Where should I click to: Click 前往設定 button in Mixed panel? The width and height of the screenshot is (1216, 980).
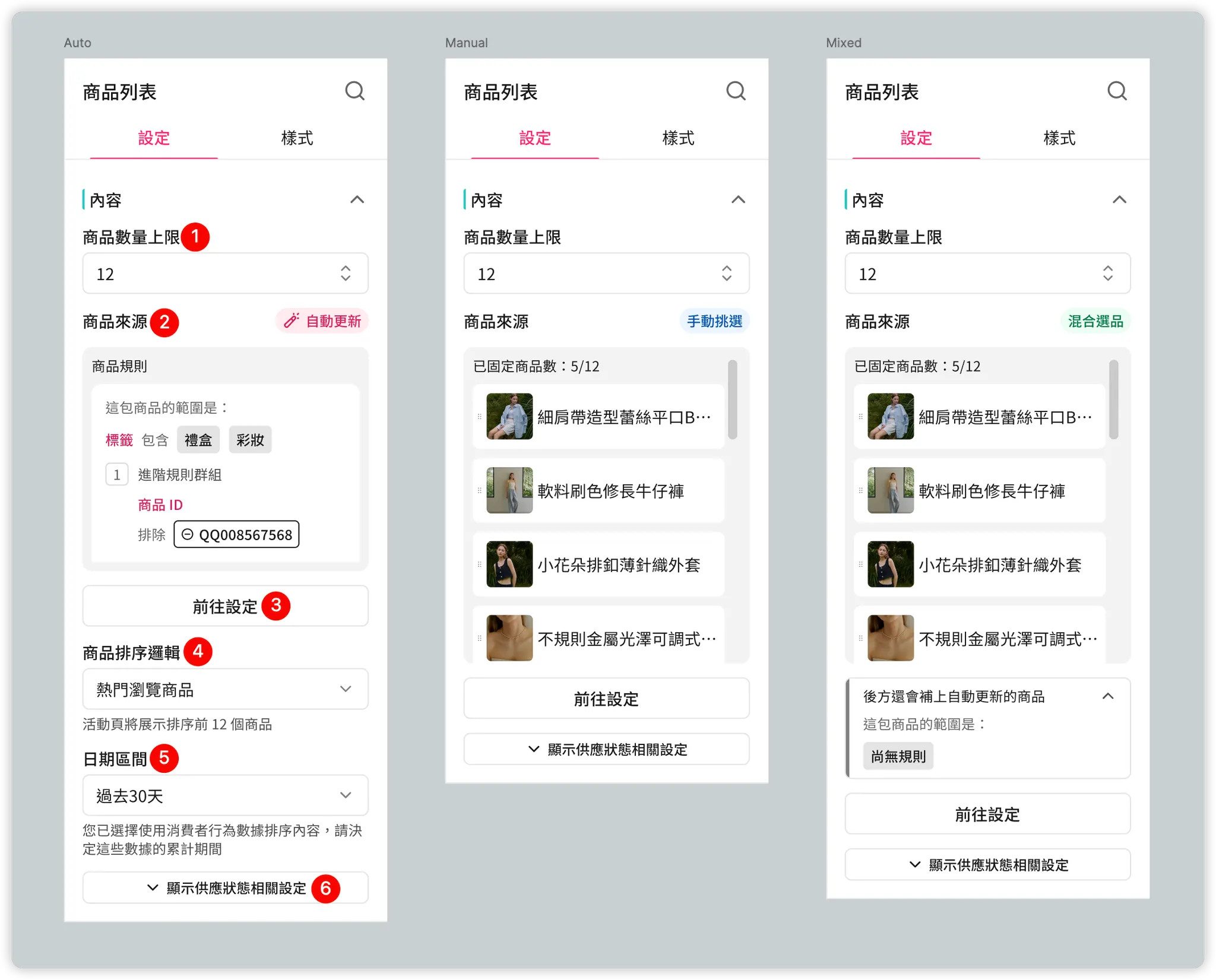click(x=987, y=814)
